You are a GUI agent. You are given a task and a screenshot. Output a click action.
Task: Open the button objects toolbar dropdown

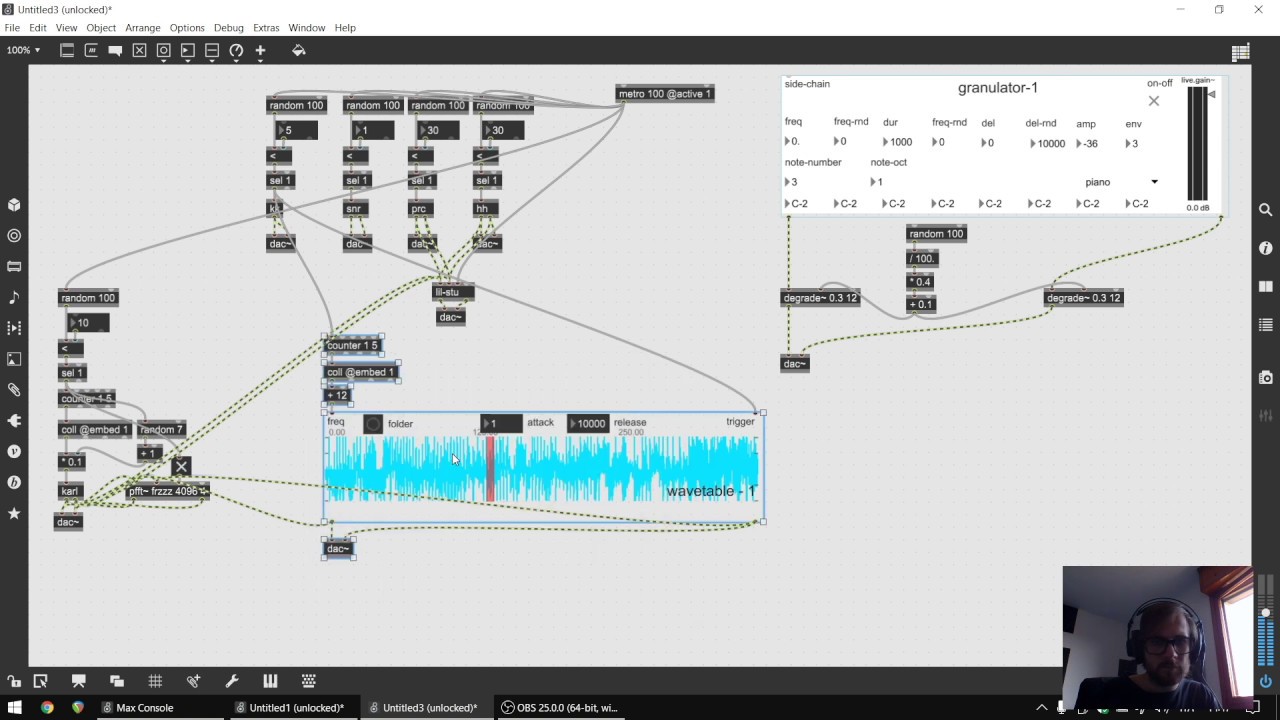(x=163, y=51)
